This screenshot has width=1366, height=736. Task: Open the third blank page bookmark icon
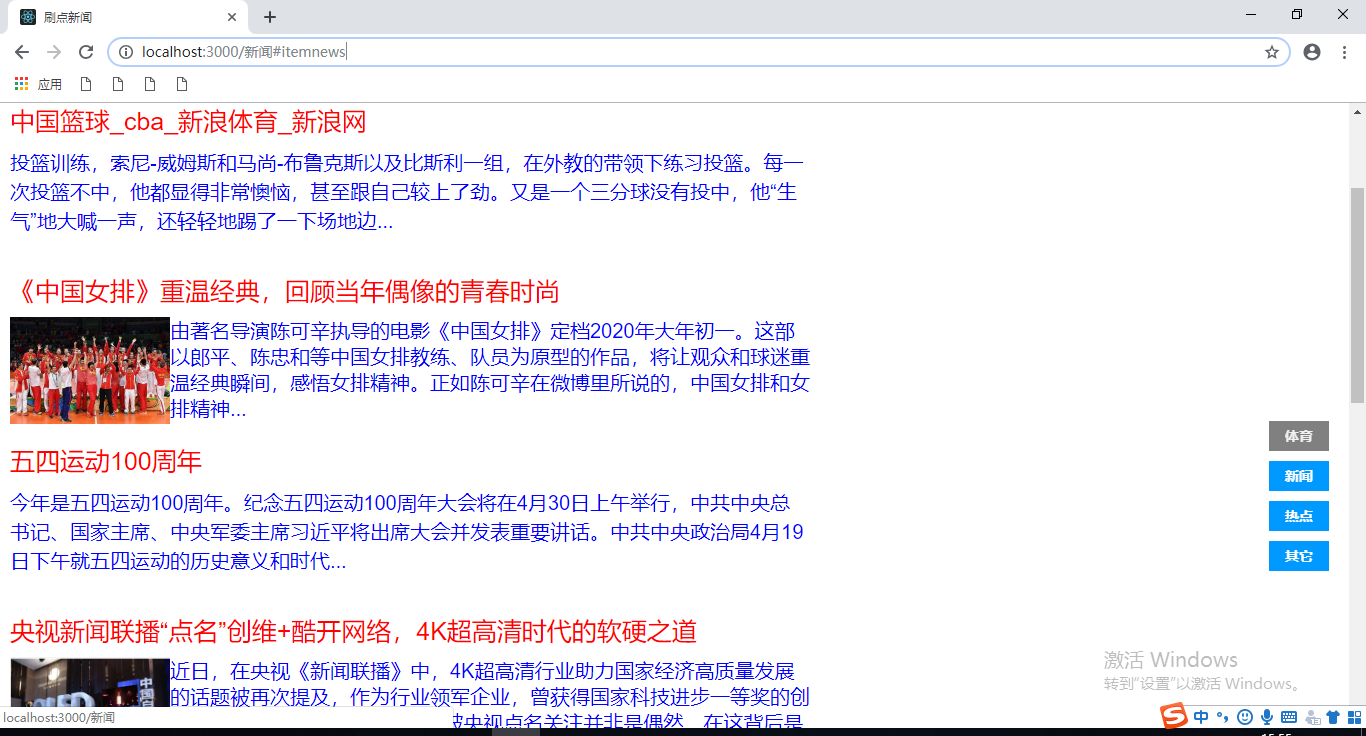click(150, 84)
